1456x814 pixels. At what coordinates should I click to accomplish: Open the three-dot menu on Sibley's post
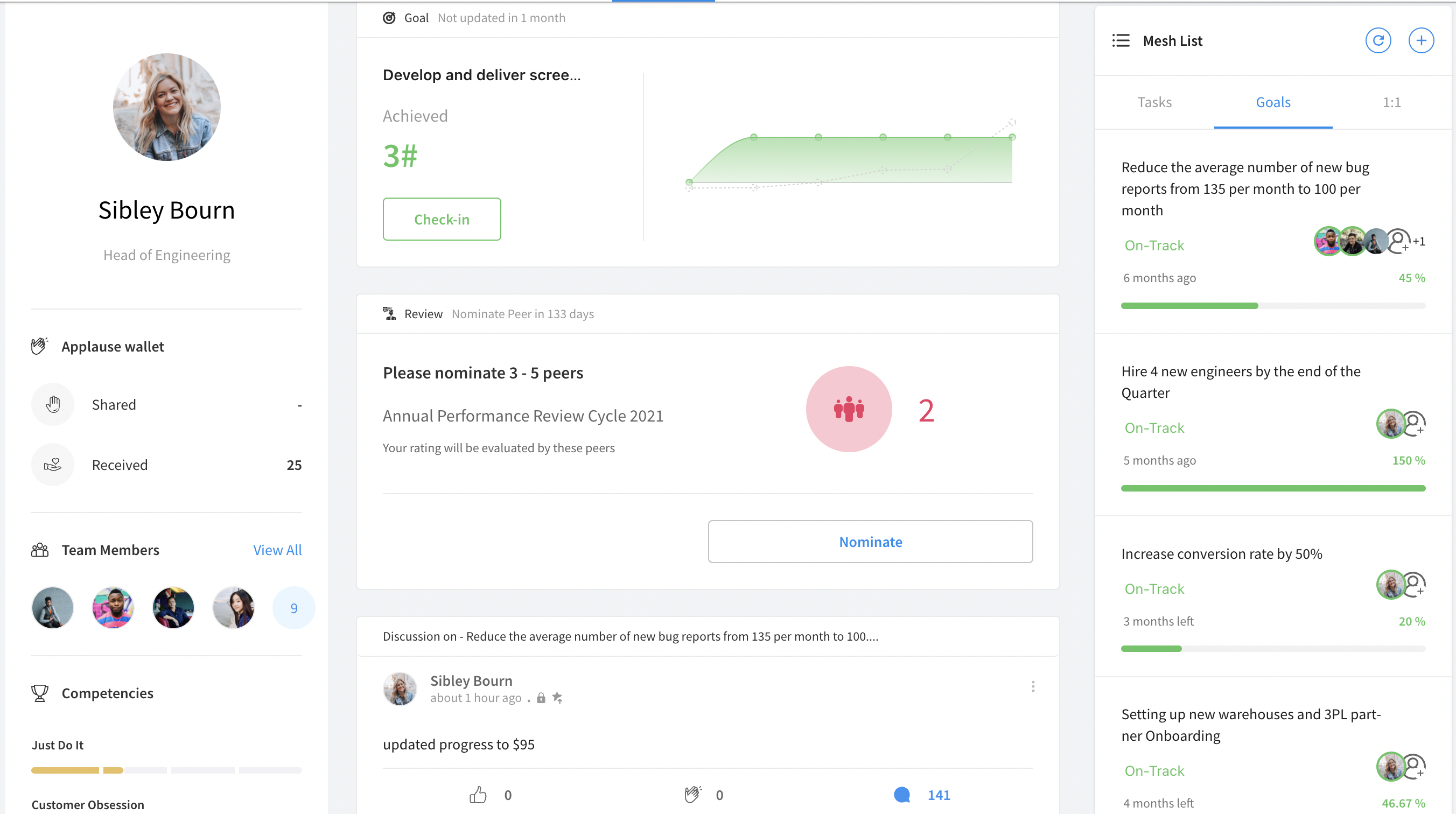1033,686
